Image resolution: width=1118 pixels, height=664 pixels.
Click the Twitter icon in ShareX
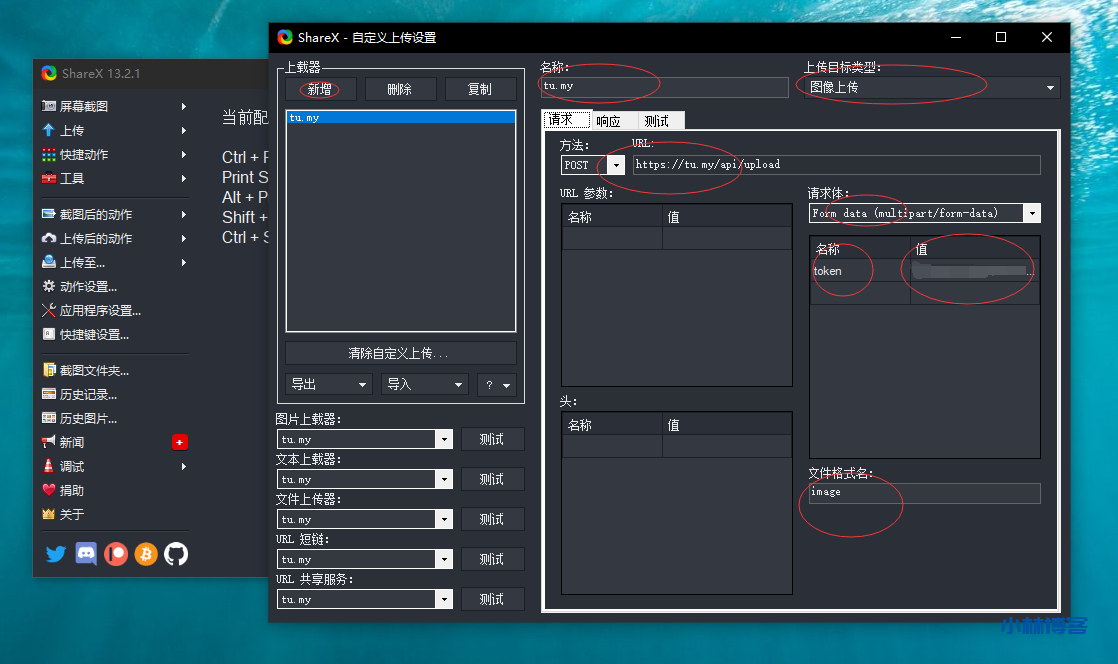(56, 554)
